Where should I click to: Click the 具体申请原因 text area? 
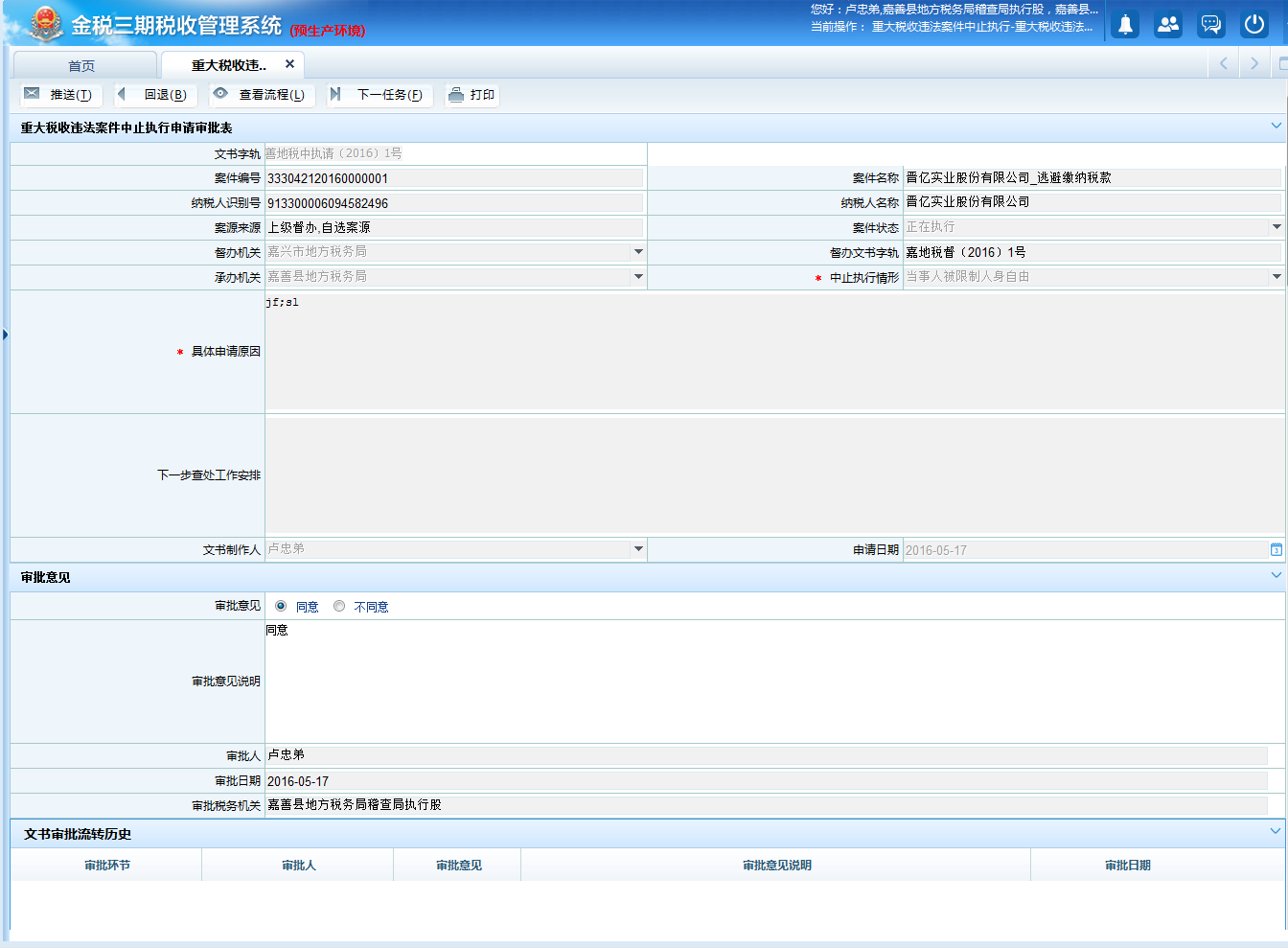coord(775,352)
